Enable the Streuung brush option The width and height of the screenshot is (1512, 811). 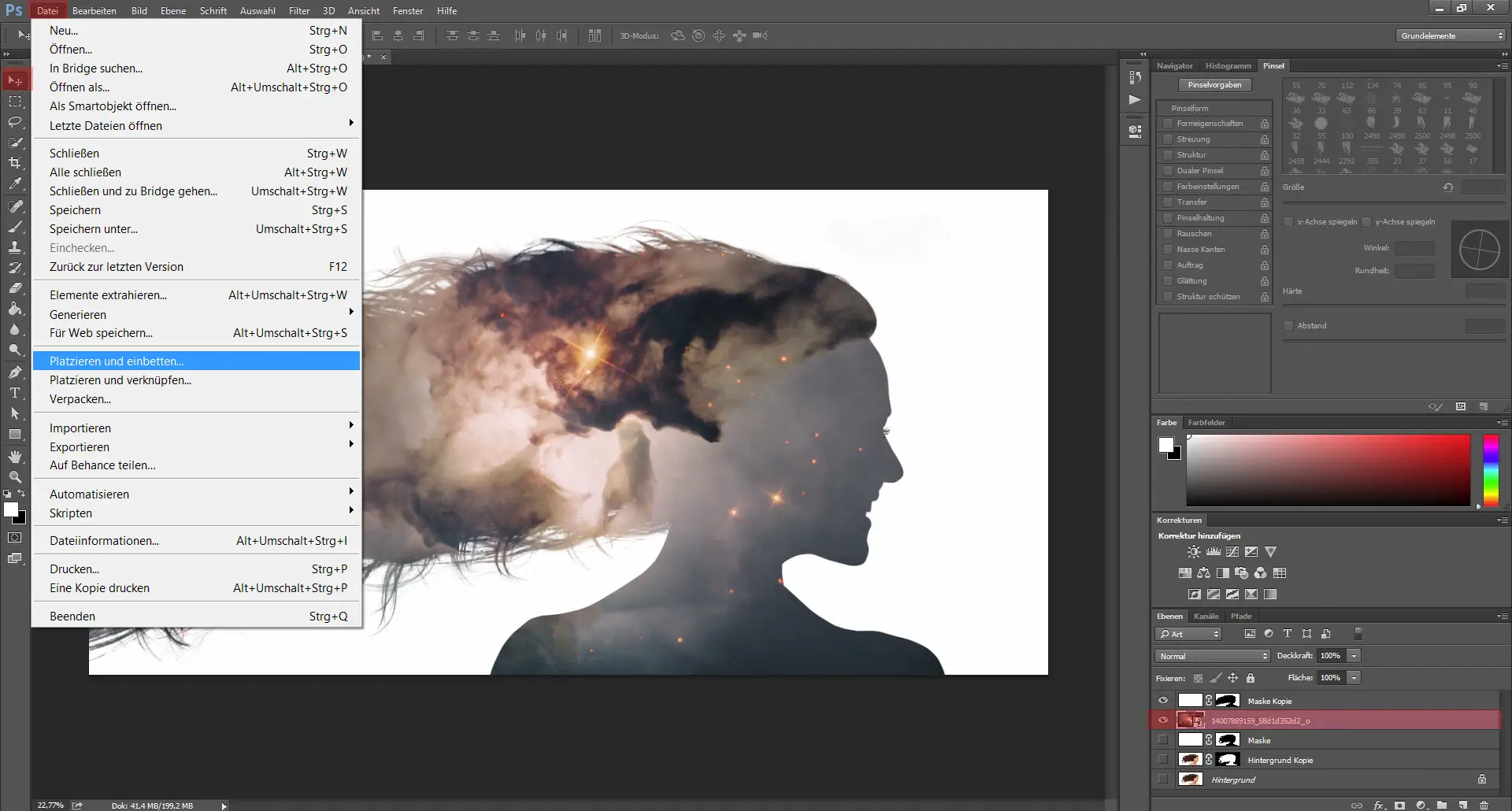[x=1168, y=139]
